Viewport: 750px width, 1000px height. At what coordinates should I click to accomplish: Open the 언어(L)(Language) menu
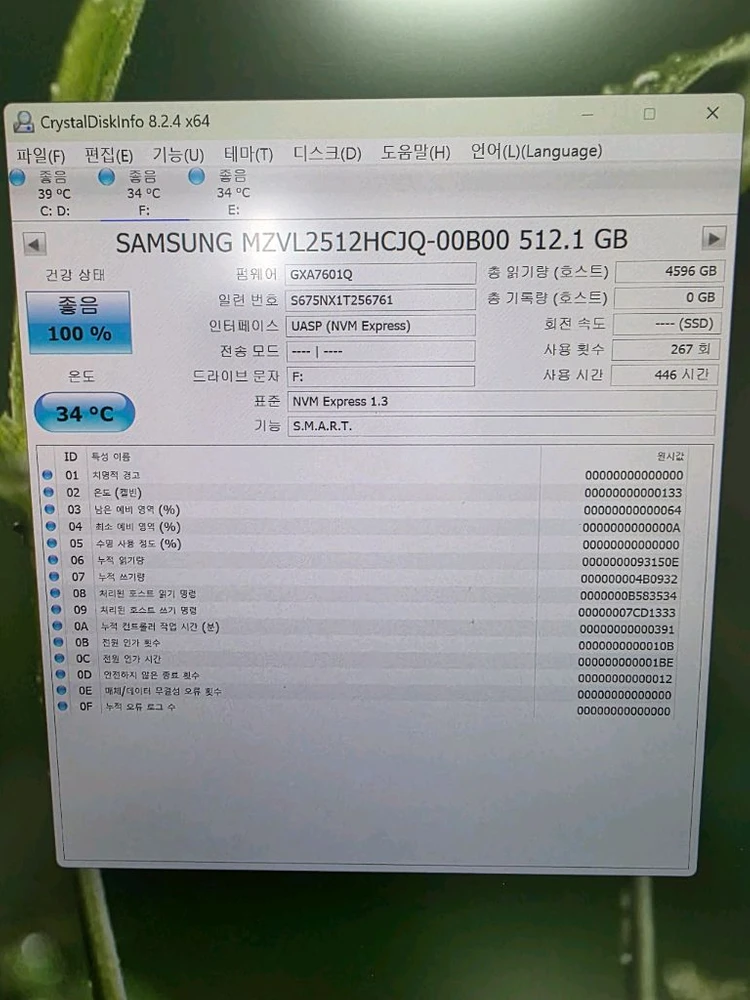point(536,151)
